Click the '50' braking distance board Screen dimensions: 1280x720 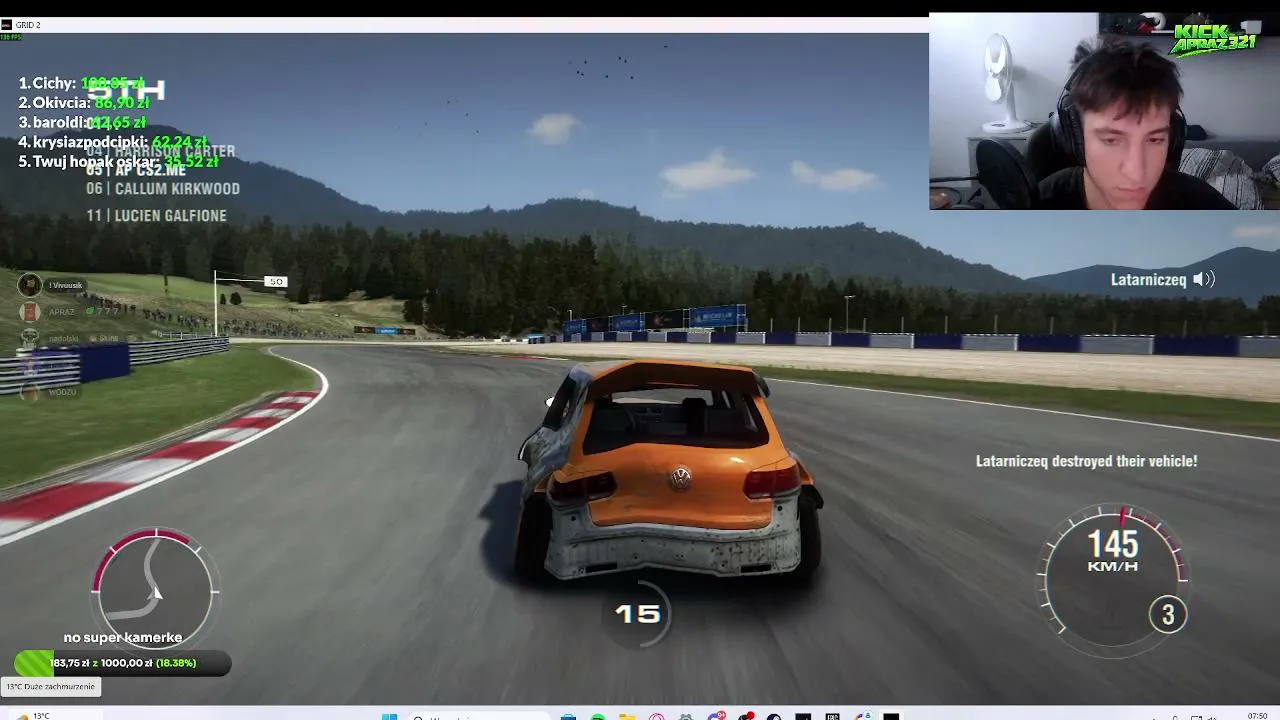275,281
